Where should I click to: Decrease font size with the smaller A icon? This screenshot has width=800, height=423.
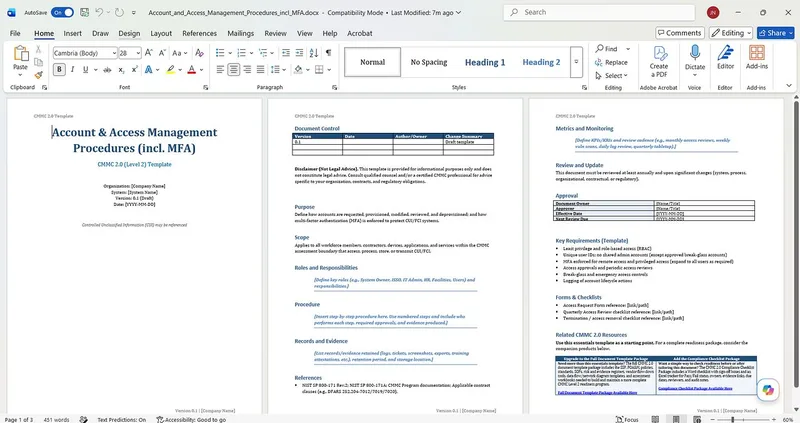click(x=162, y=53)
